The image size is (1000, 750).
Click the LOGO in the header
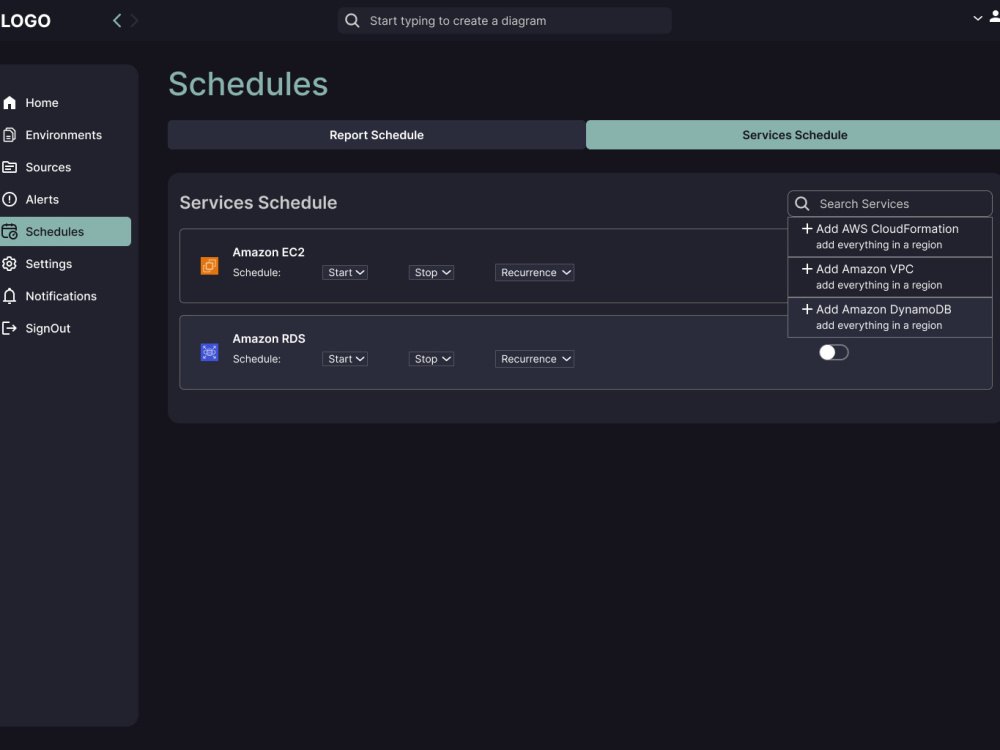pyautogui.click(x=26, y=20)
